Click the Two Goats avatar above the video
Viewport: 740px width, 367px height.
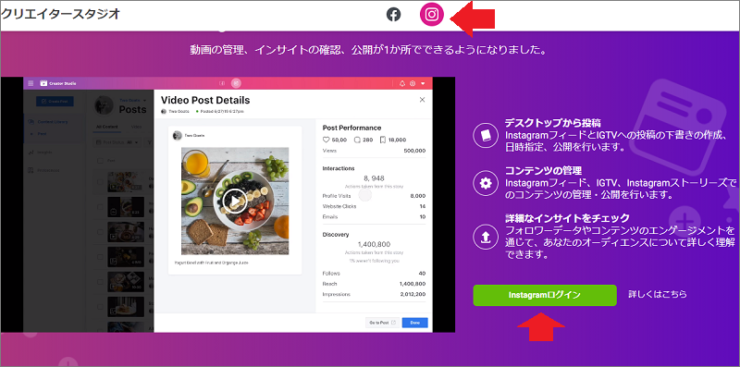pos(177,135)
